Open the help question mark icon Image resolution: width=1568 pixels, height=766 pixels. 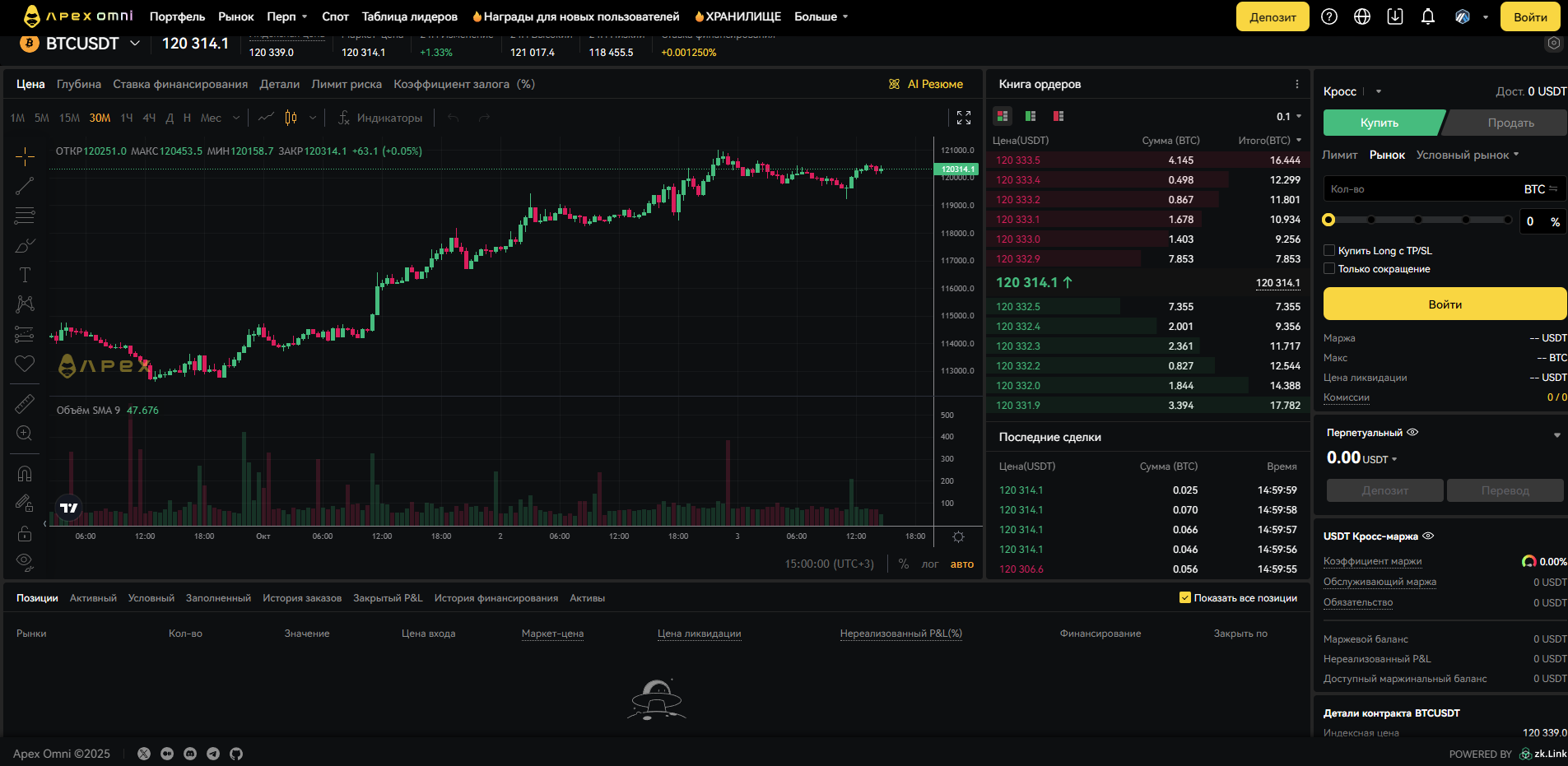pyautogui.click(x=1329, y=16)
